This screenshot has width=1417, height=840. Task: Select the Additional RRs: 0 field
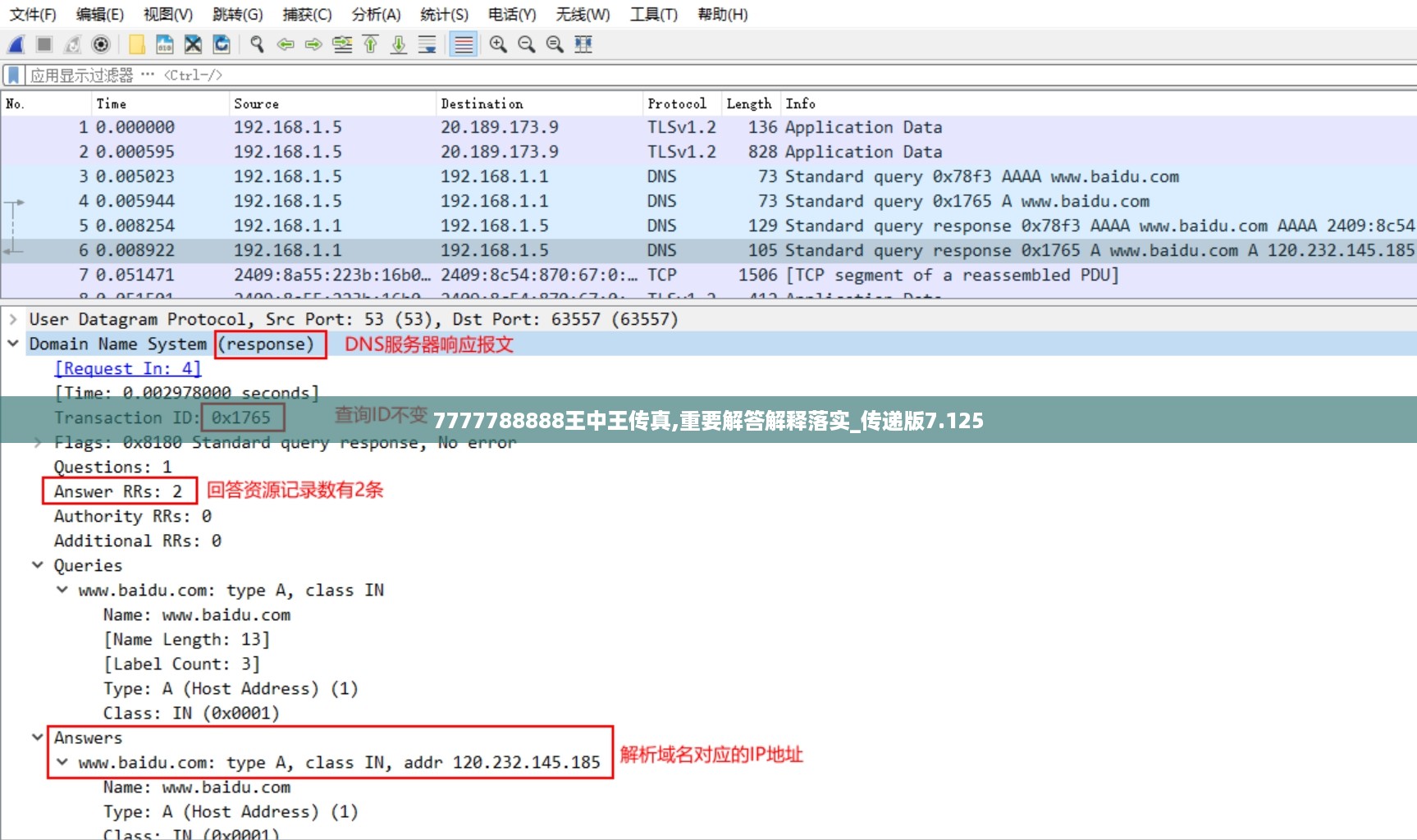click(138, 541)
